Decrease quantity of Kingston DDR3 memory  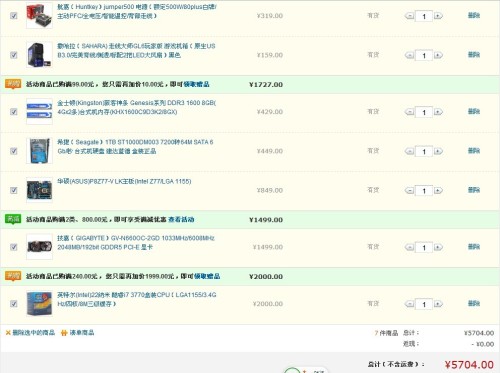[x=409, y=112]
